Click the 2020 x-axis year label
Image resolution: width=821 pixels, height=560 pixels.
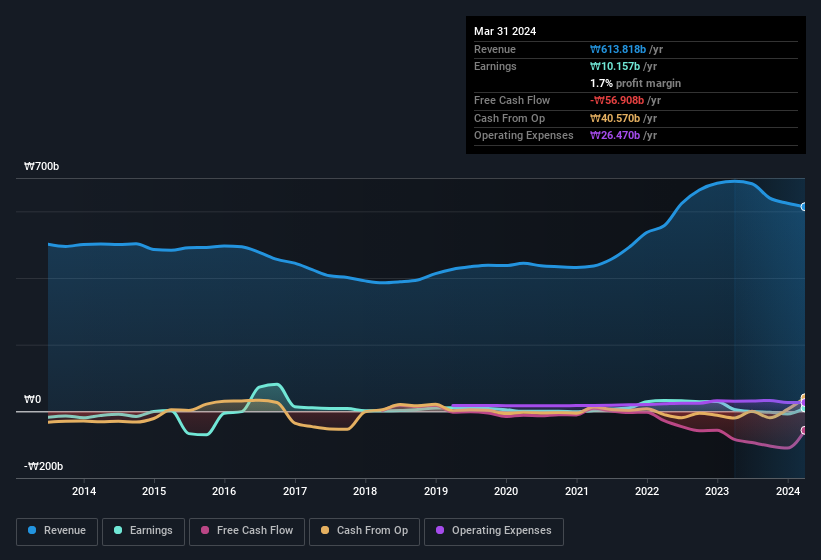506,491
